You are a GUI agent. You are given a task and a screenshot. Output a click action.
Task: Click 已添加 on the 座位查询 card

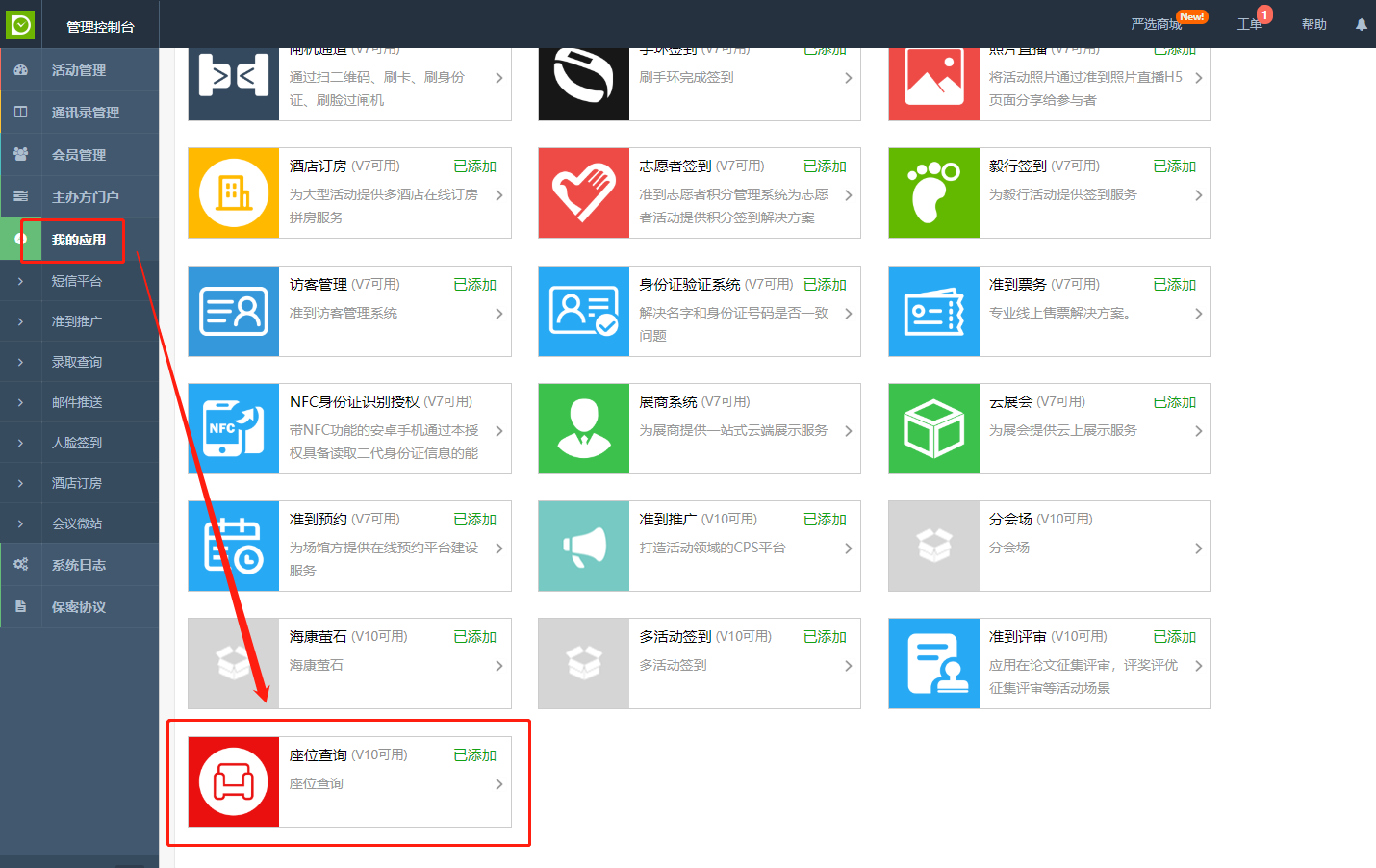click(474, 755)
